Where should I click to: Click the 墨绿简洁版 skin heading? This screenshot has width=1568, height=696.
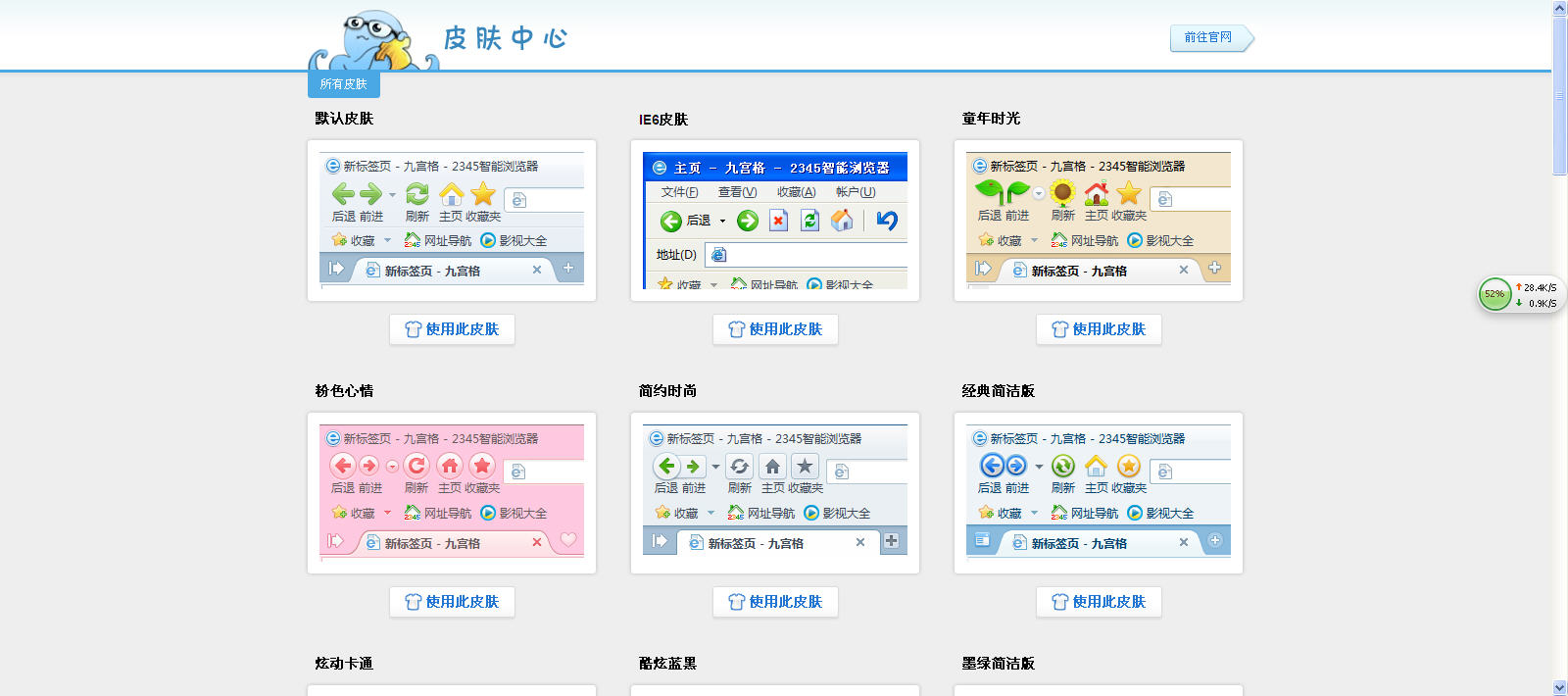(x=998, y=664)
